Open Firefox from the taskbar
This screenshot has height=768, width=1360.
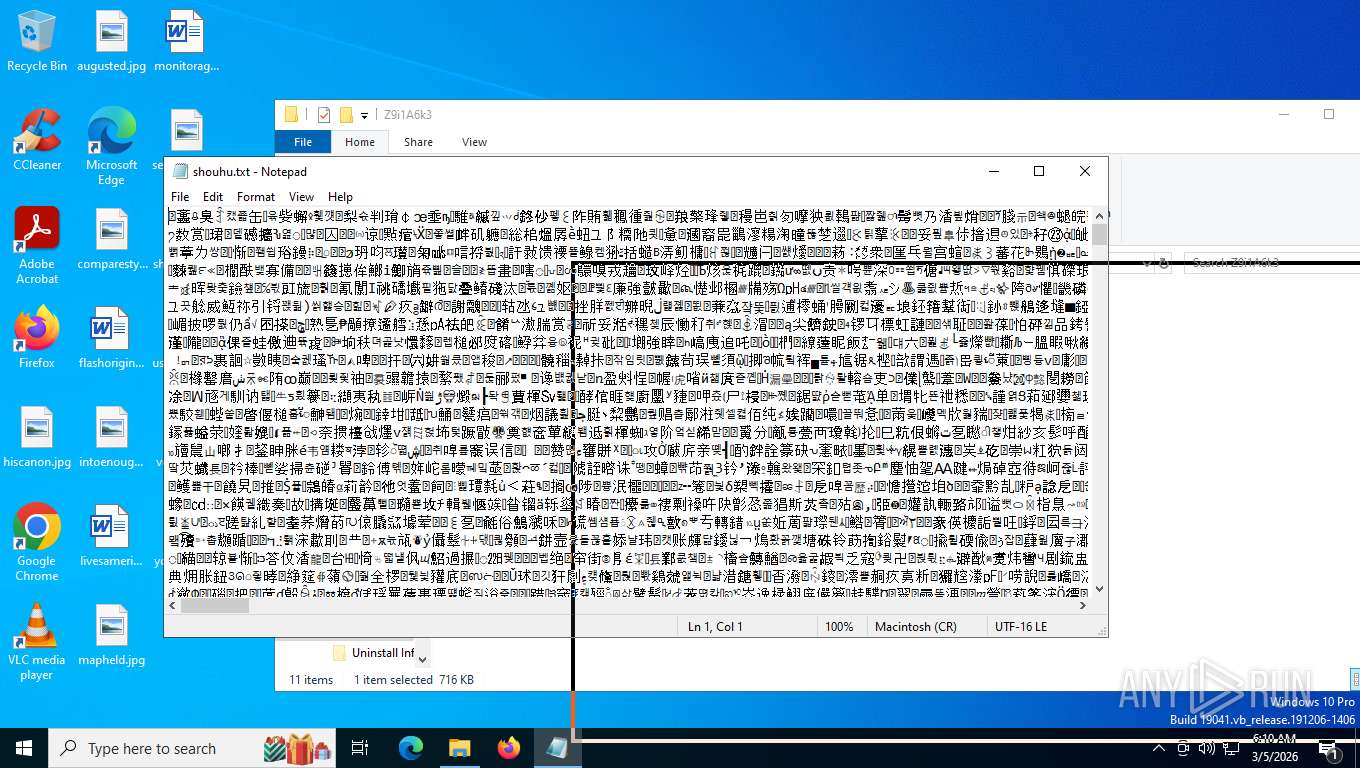[509, 748]
